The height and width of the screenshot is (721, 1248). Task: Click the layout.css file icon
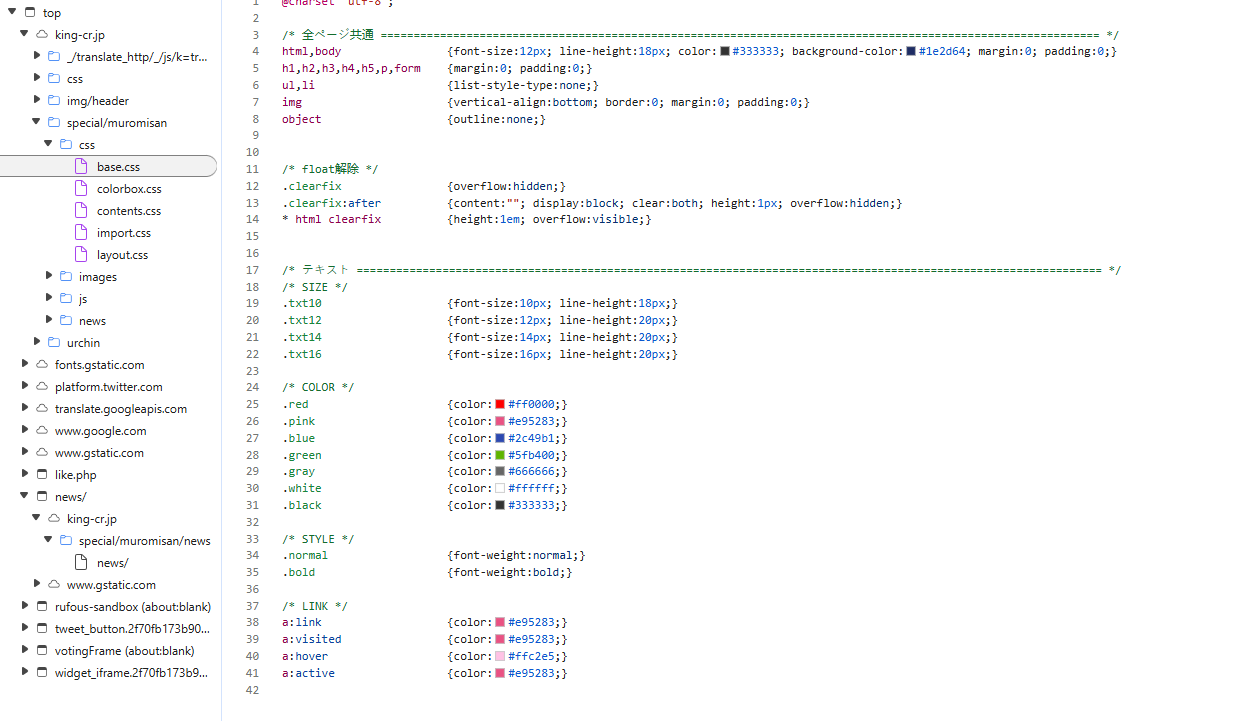[x=82, y=255]
